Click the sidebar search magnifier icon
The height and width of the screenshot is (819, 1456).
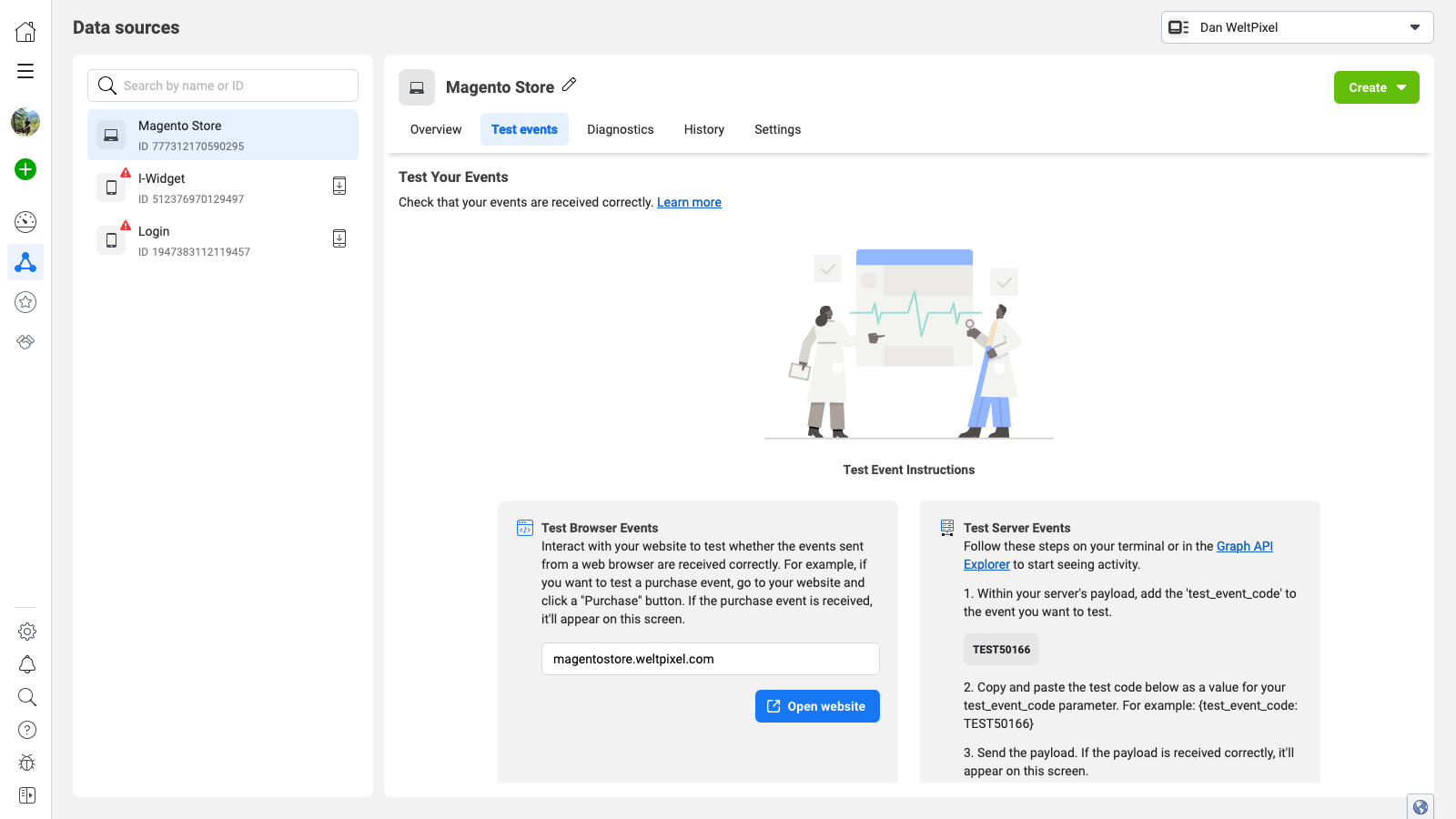click(27, 697)
